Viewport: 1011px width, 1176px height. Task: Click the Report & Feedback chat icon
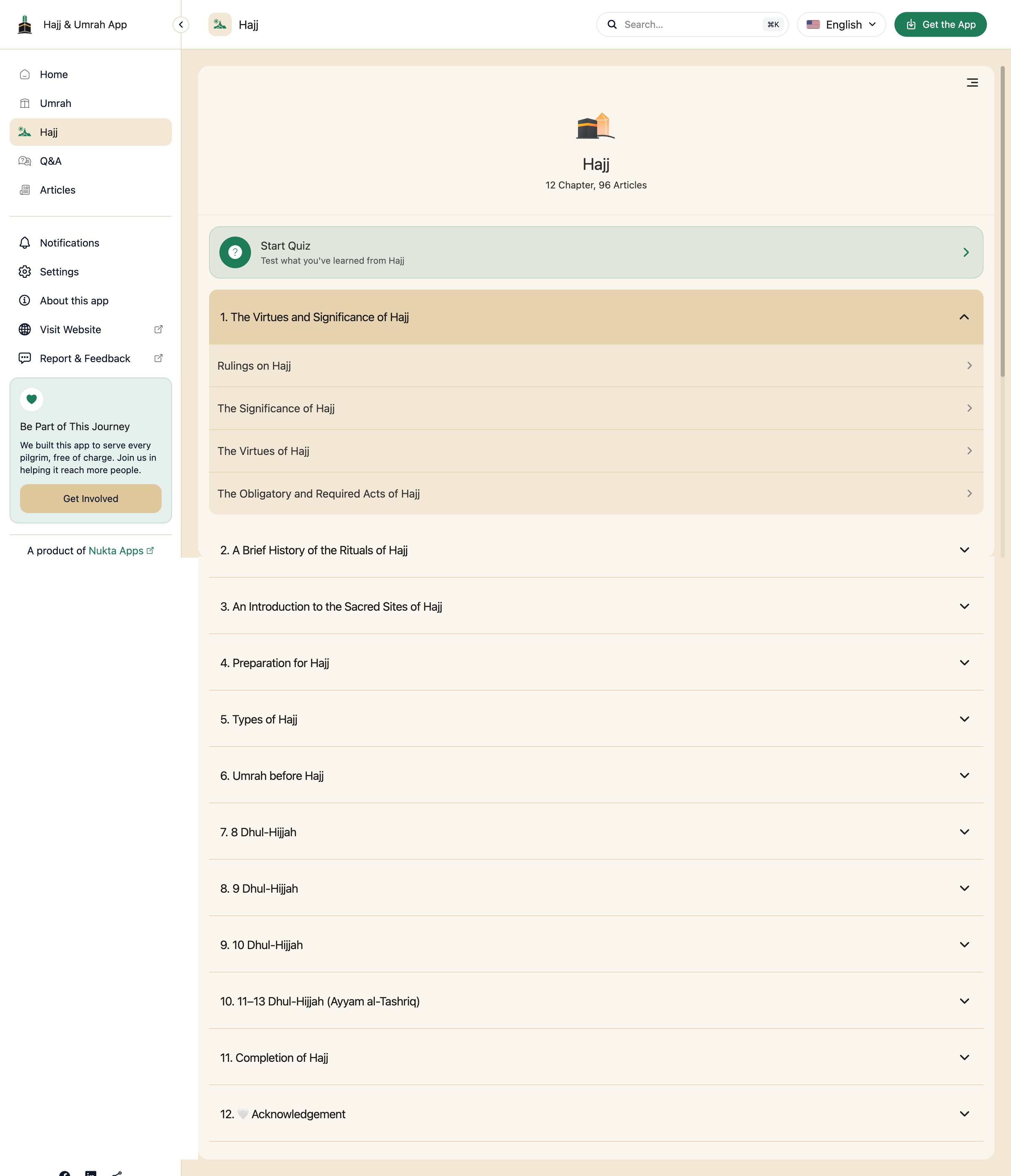[24, 358]
